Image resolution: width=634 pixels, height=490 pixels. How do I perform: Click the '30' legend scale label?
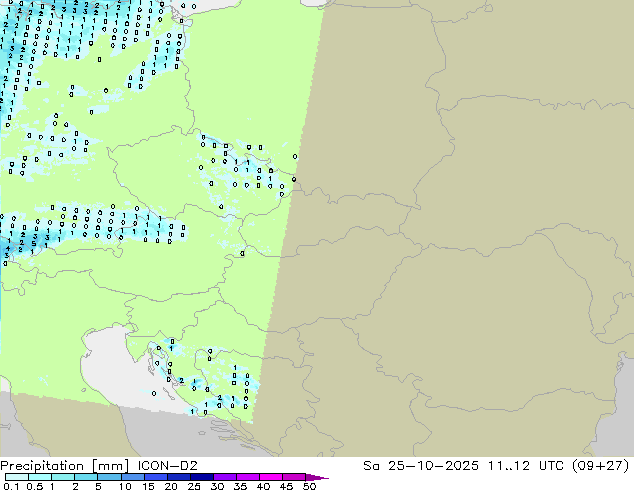[x=217, y=486]
